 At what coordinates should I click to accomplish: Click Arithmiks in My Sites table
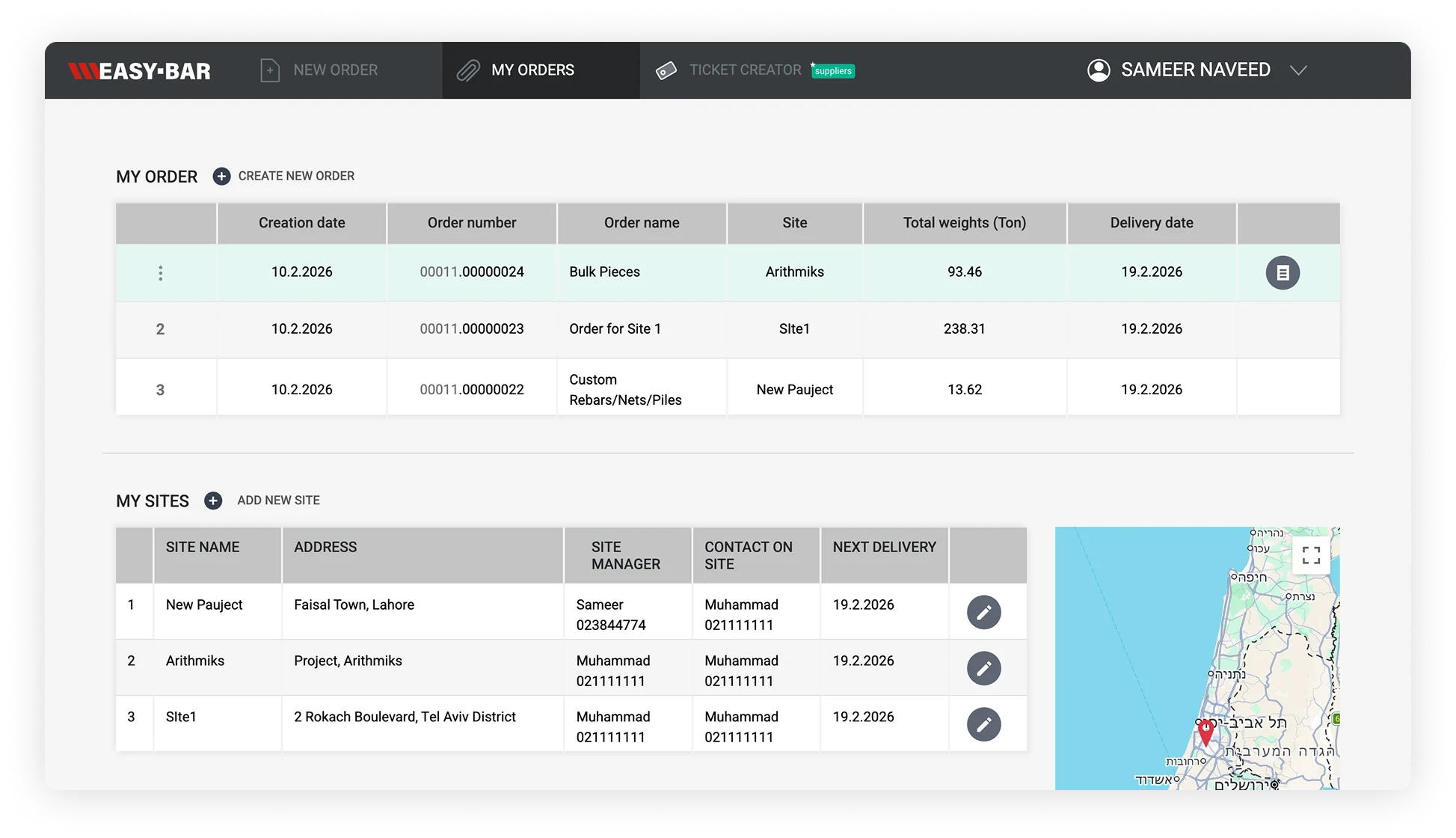(x=195, y=661)
